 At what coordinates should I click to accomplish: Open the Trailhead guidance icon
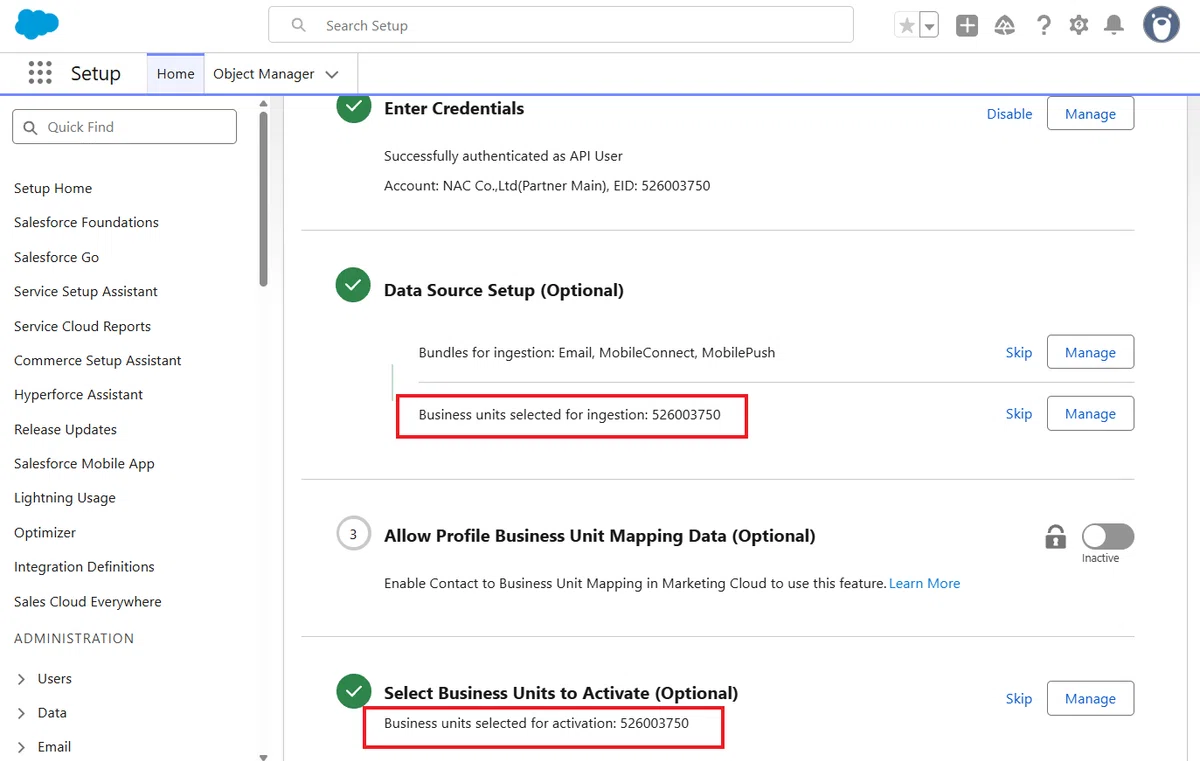click(1005, 26)
